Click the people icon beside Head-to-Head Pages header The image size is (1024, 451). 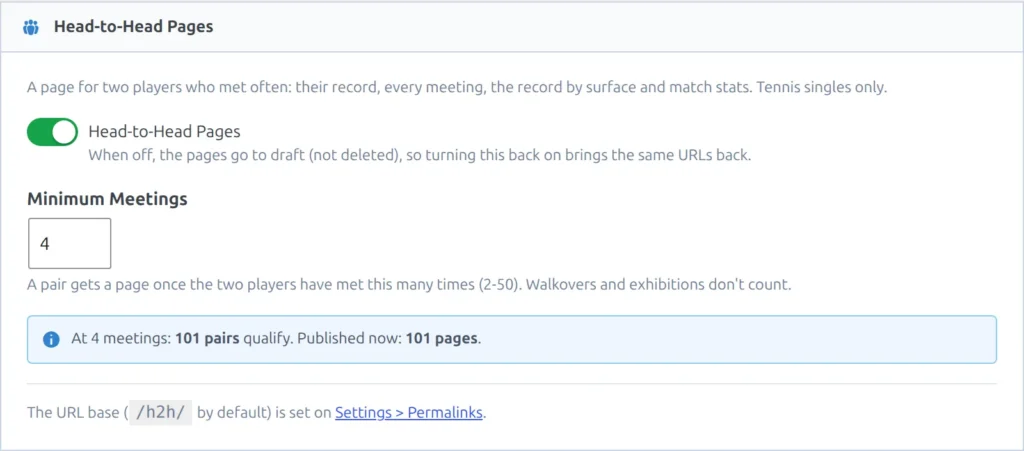(x=31, y=27)
